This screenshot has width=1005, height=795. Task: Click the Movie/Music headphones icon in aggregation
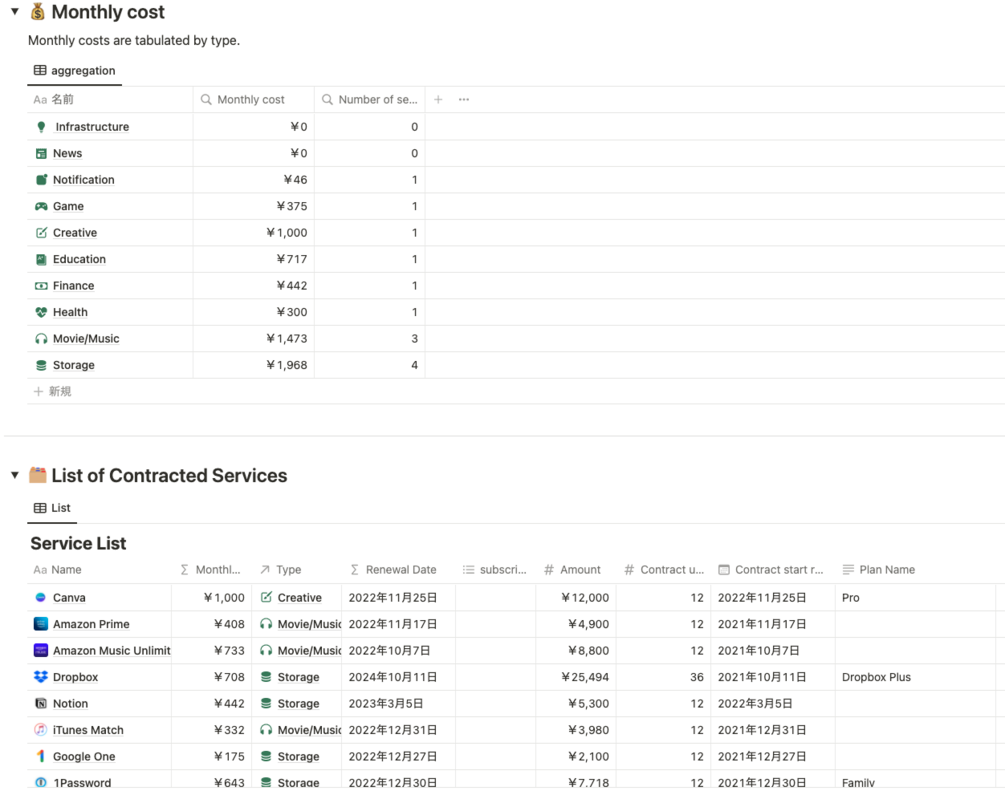pos(41,339)
